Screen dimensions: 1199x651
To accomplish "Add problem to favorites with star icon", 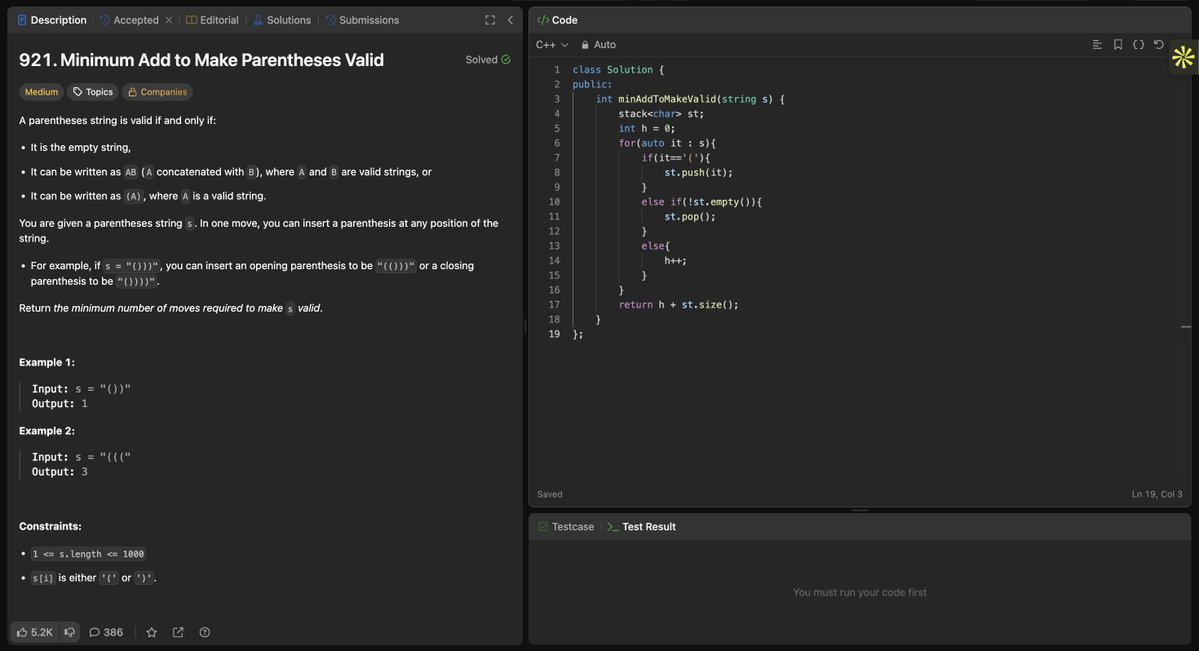I will [151, 632].
